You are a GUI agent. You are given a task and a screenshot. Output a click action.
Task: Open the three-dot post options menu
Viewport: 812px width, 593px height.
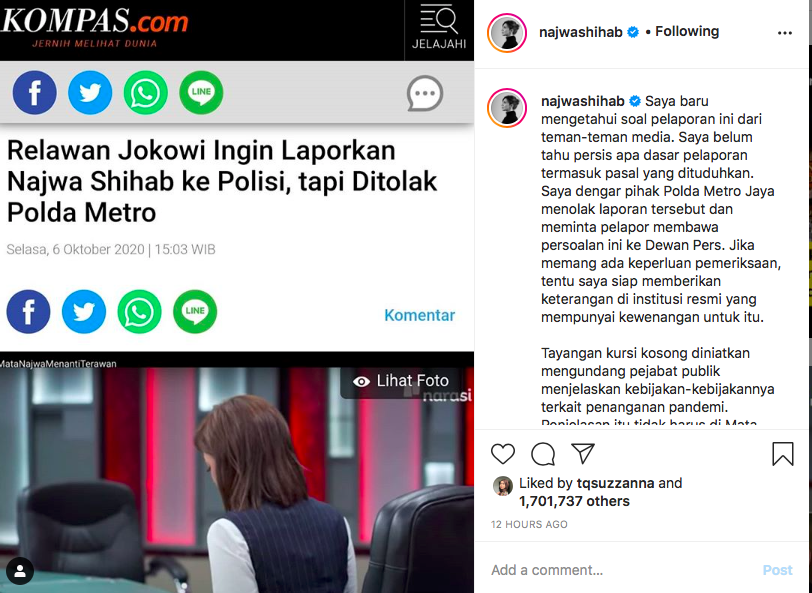[785, 33]
